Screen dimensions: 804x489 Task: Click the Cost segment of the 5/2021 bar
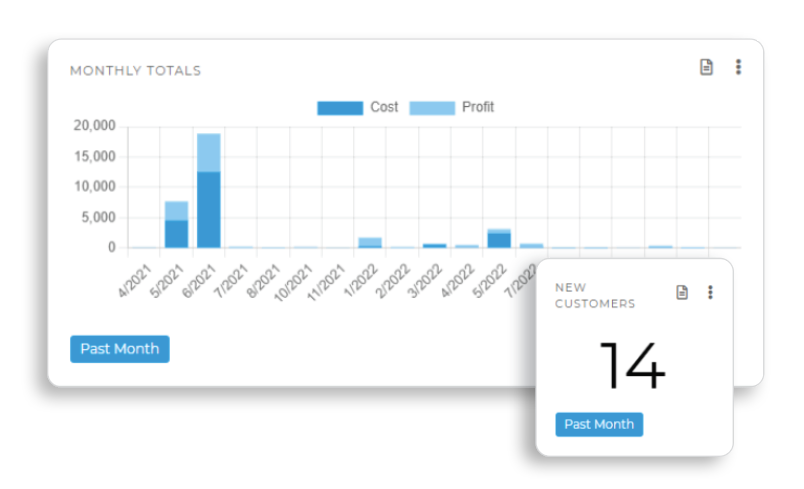pos(176,234)
